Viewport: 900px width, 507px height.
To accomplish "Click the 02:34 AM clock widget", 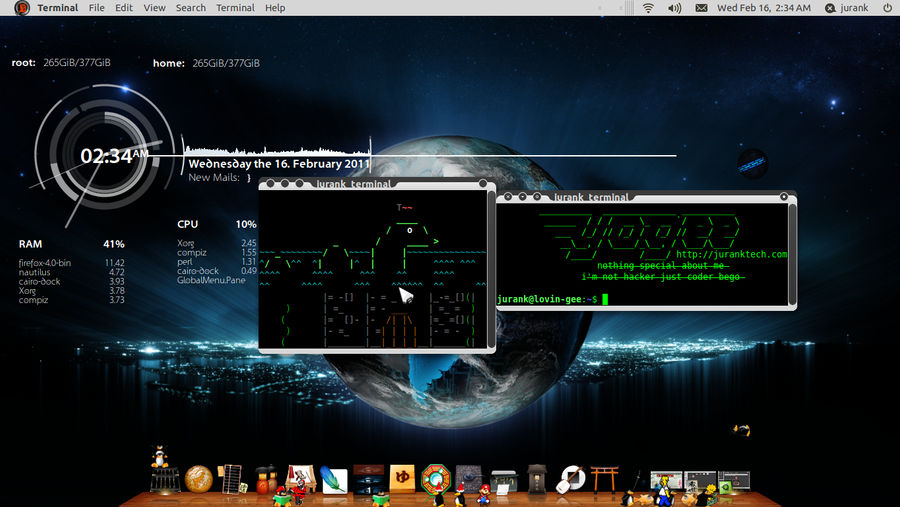I will click(x=114, y=155).
